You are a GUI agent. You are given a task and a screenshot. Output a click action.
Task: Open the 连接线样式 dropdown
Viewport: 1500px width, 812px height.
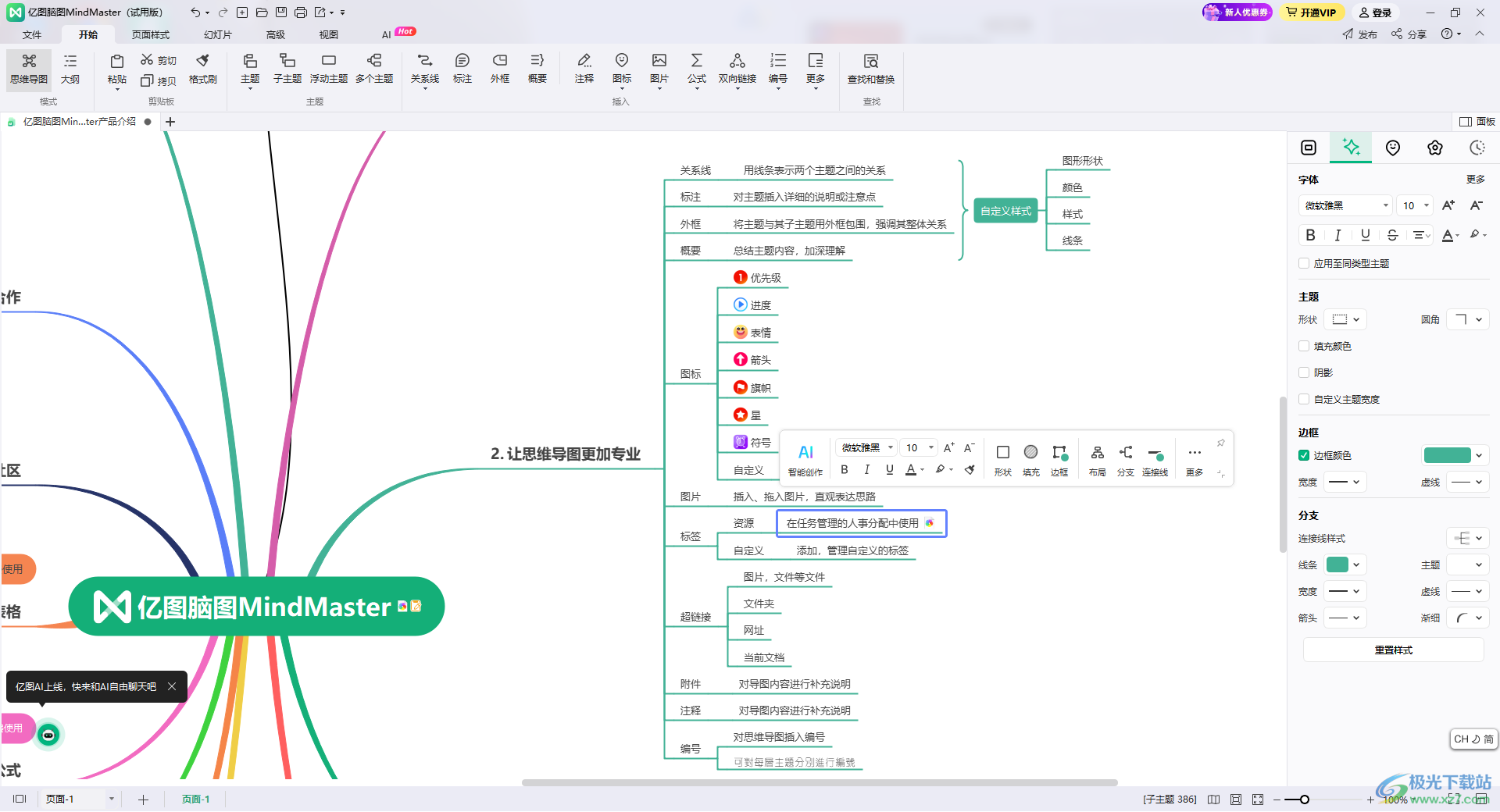1468,539
